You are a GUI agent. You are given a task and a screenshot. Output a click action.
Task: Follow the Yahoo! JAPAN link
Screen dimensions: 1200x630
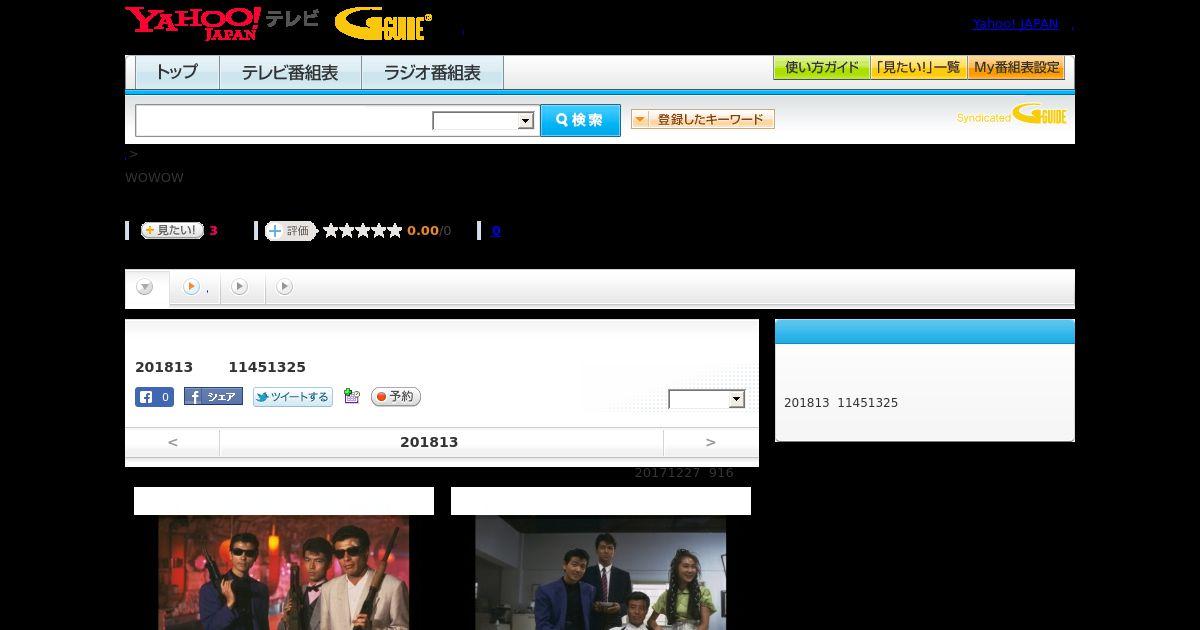pyautogui.click(x=1015, y=24)
